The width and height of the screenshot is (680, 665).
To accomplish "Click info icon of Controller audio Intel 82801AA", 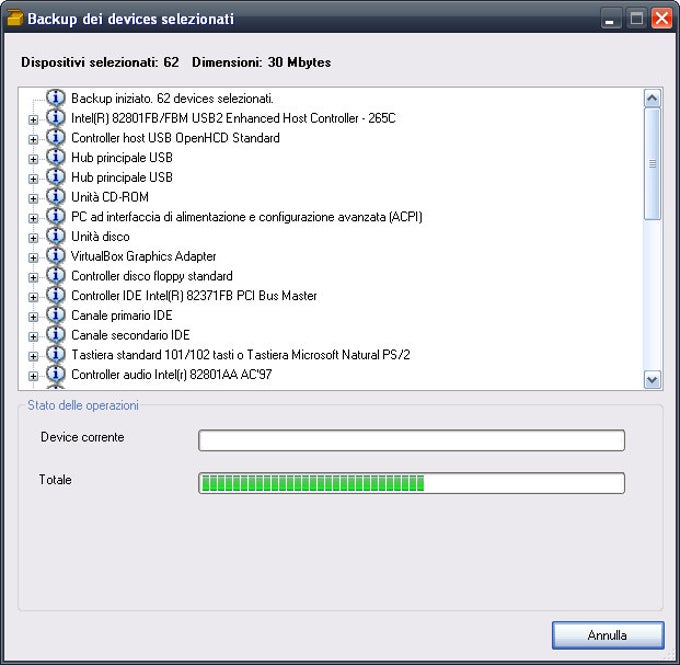I will [x=56, y=374].
